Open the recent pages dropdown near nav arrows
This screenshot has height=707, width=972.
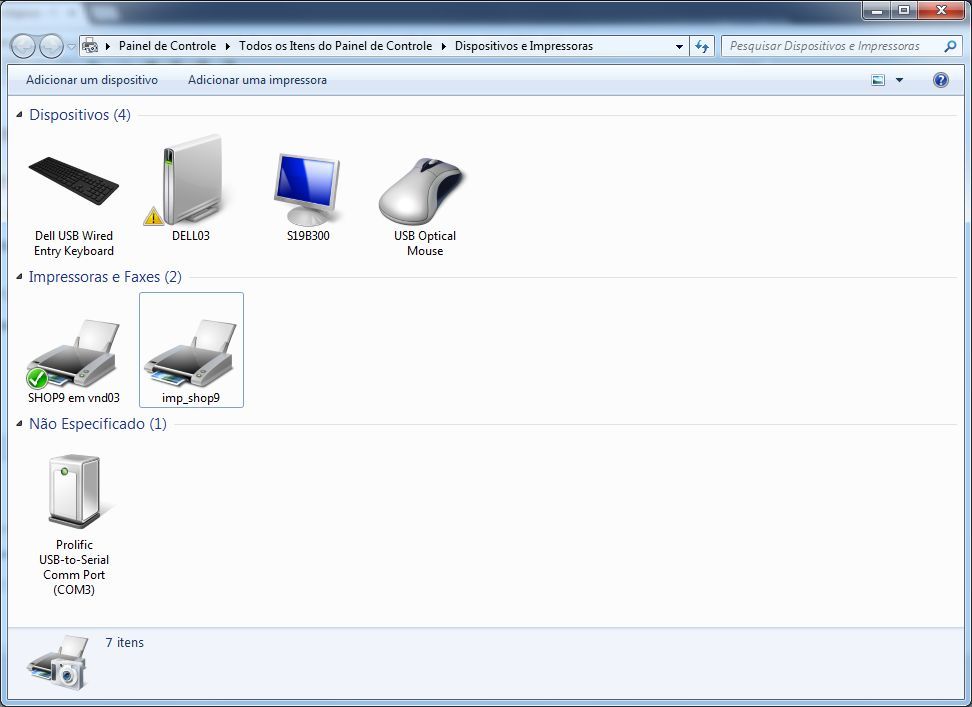click(71, 46)
